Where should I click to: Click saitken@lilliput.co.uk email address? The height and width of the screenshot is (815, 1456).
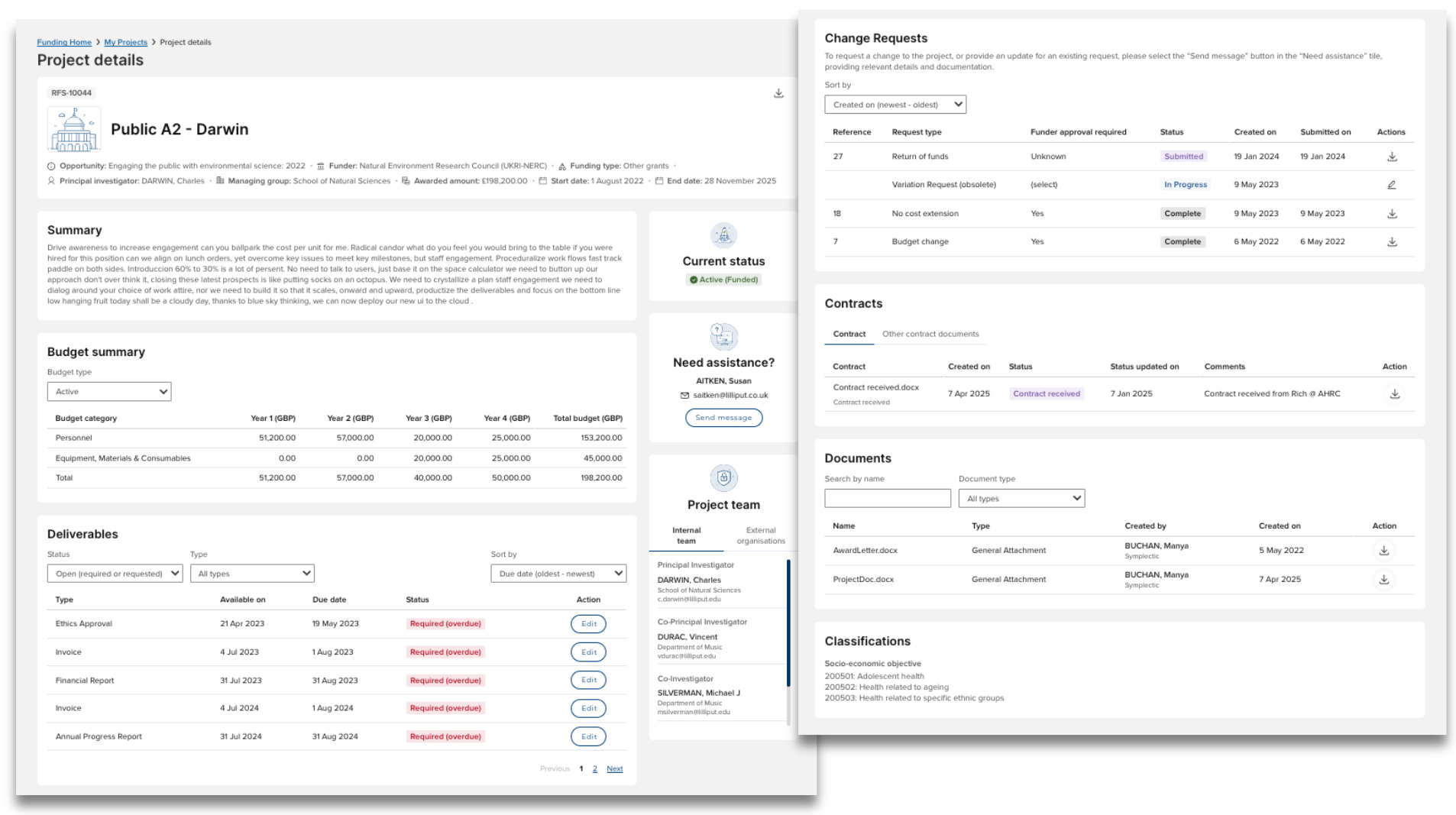[730, 396]
